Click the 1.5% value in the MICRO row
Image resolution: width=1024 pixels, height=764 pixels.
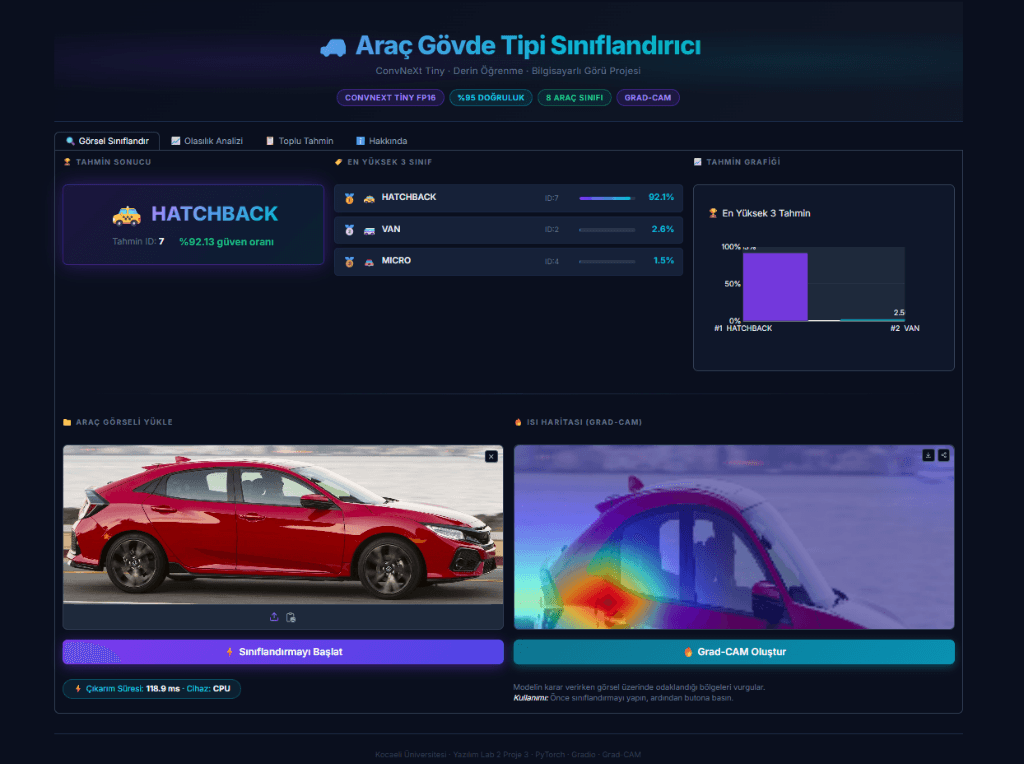coord(664,261)
